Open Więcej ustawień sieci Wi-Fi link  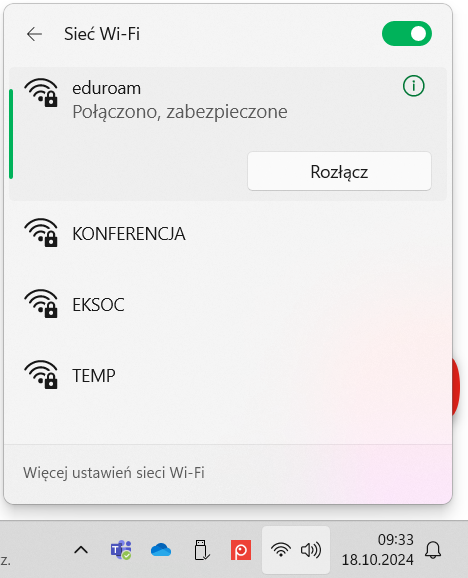pos(114,473)
